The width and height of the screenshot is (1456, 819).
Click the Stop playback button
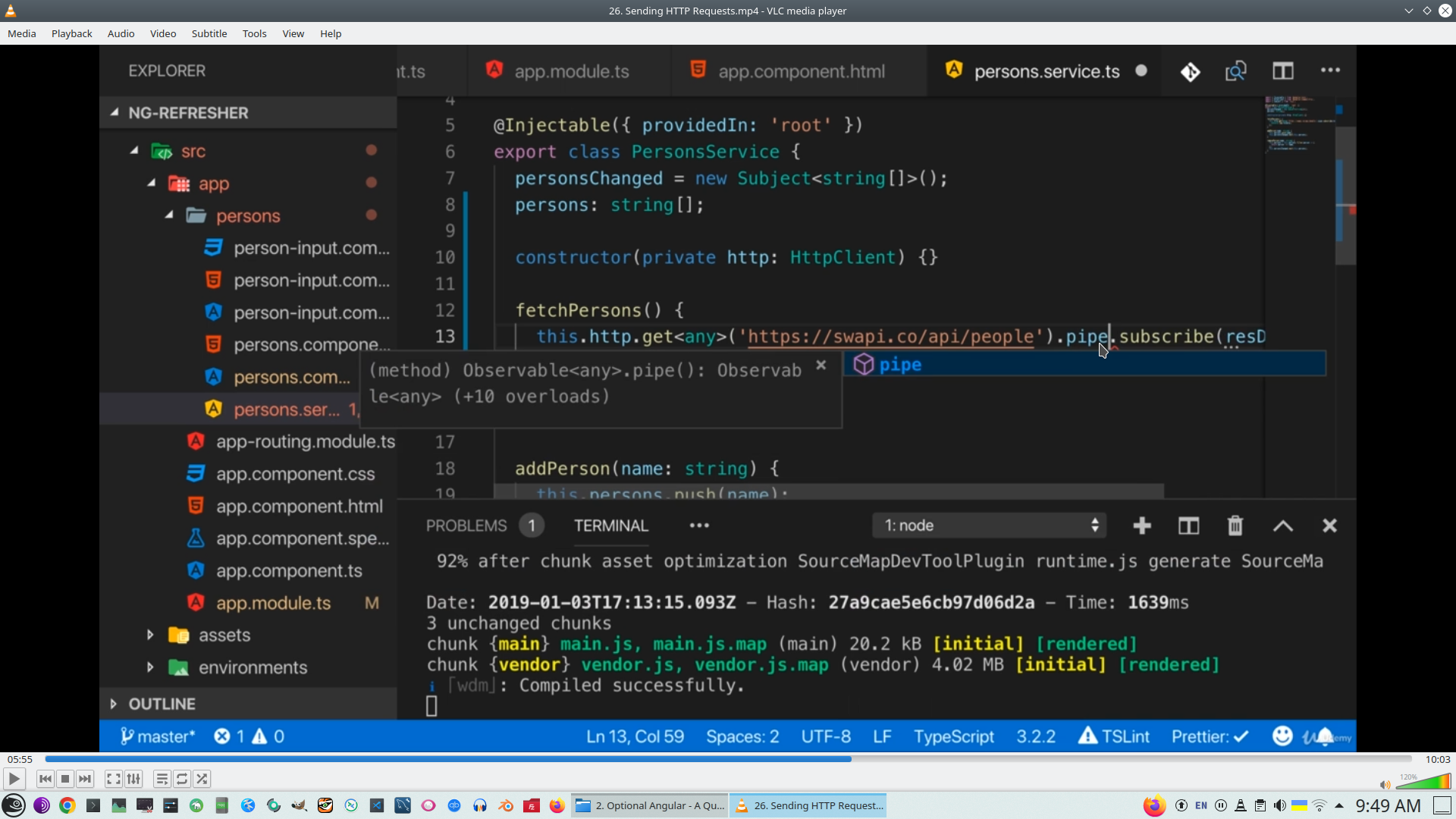pyautogui.click(x=65, y=779)
